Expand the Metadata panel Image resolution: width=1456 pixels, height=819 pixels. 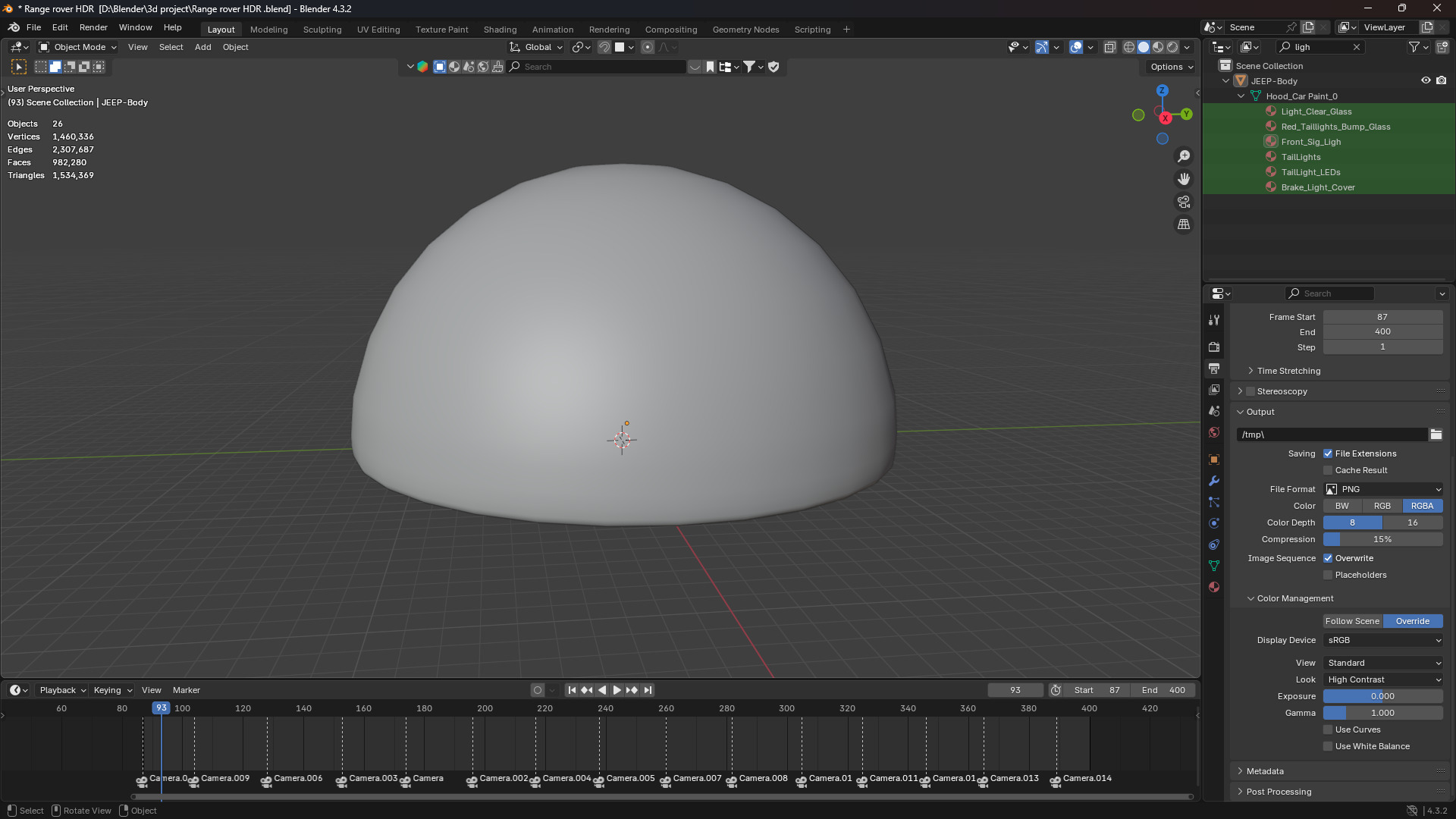point(1265,771)
